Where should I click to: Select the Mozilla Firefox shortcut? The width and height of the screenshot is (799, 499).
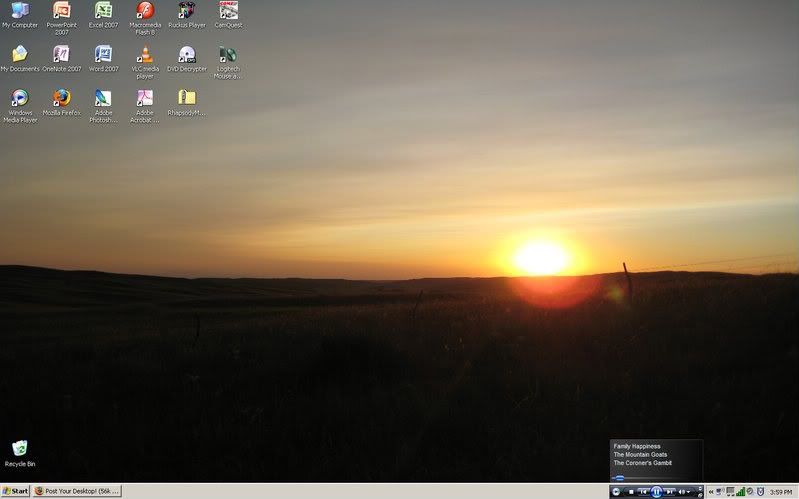[x=62, y=103]
